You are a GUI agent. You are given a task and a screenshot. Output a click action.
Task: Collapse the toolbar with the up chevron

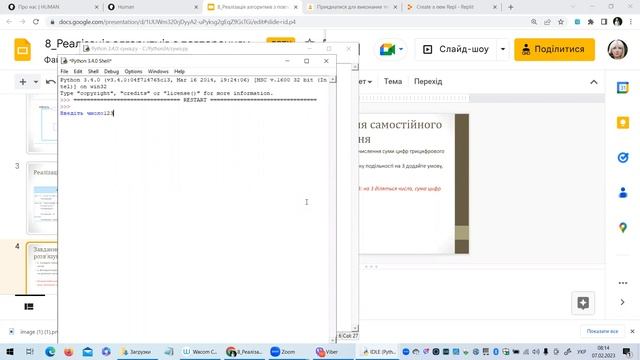click(x=594, y=82)
